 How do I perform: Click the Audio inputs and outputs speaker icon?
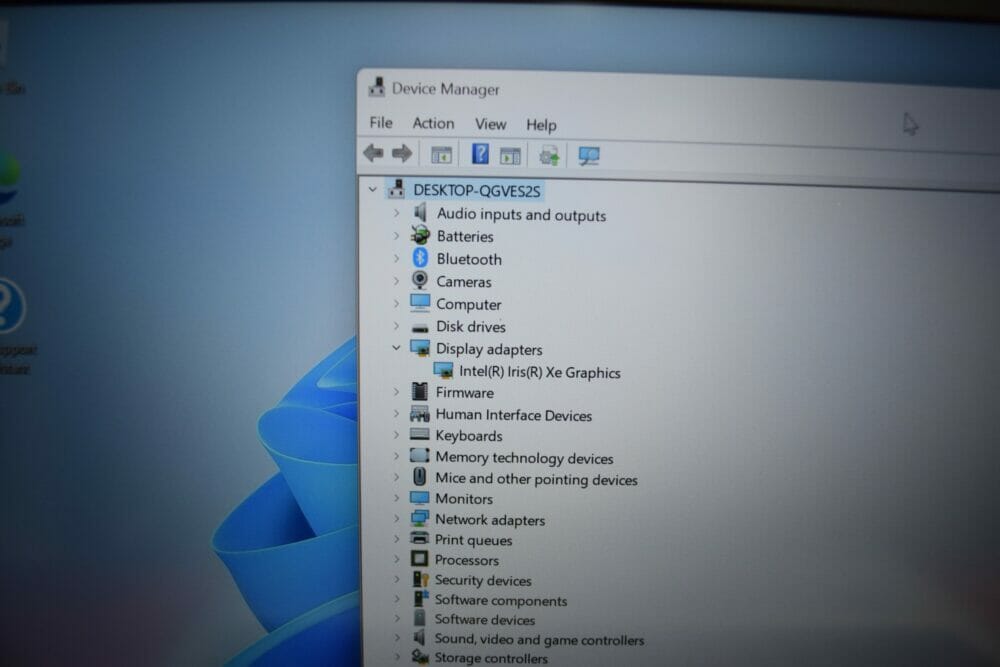coord(420,212)
